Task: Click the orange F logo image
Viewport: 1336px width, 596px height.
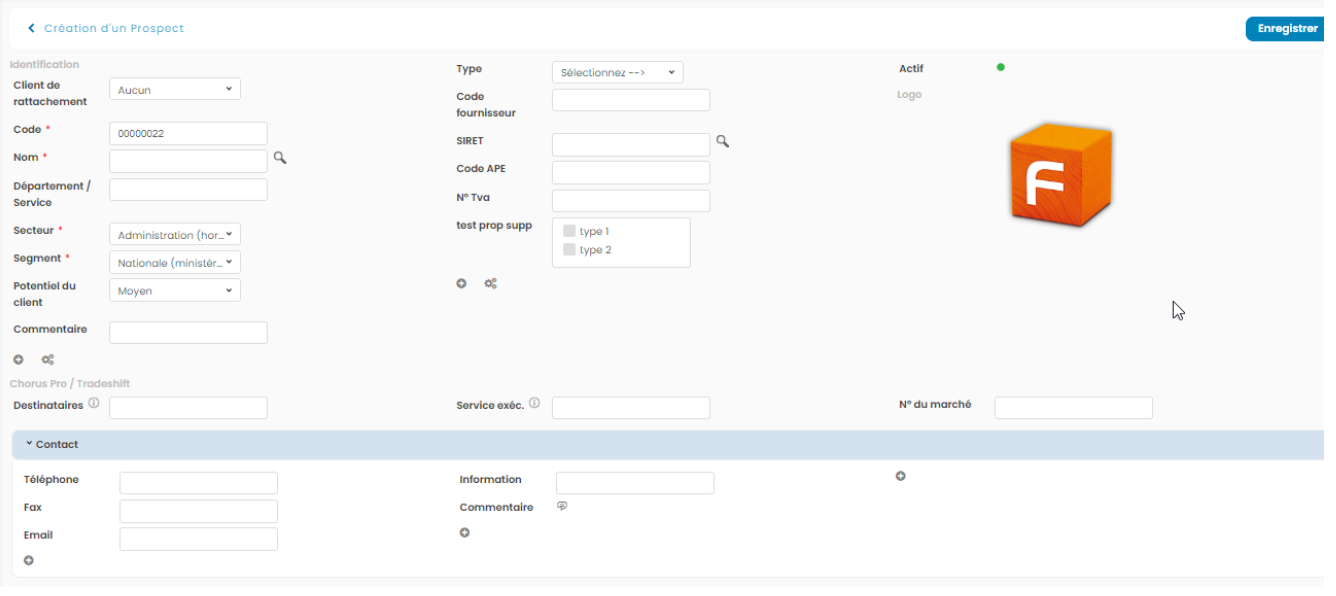Action: tap(1060, 176)
